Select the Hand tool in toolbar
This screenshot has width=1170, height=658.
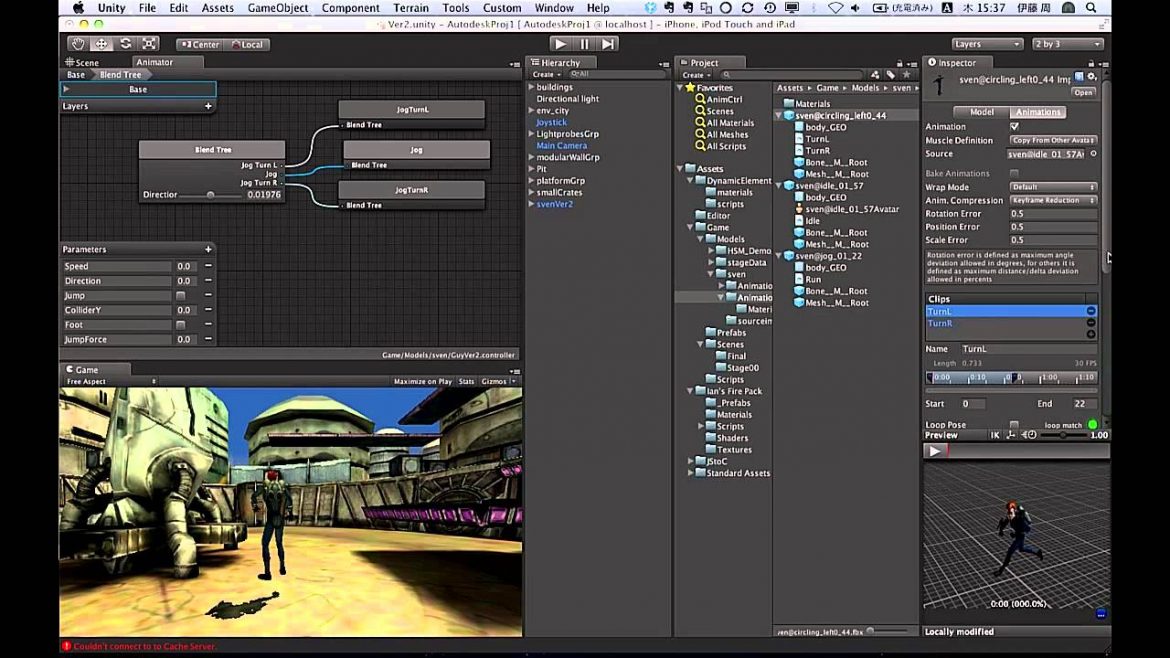78,44
